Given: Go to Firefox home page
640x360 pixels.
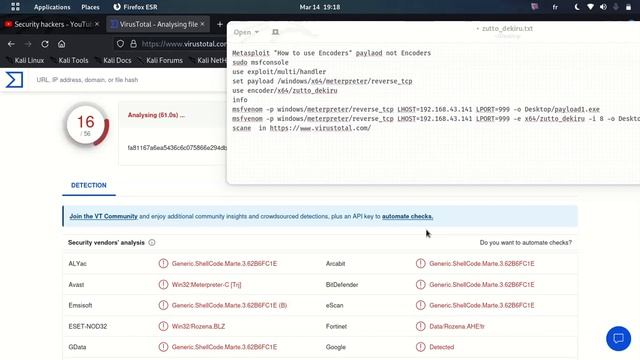Looking at the screenshot, I should coord(61,44).
